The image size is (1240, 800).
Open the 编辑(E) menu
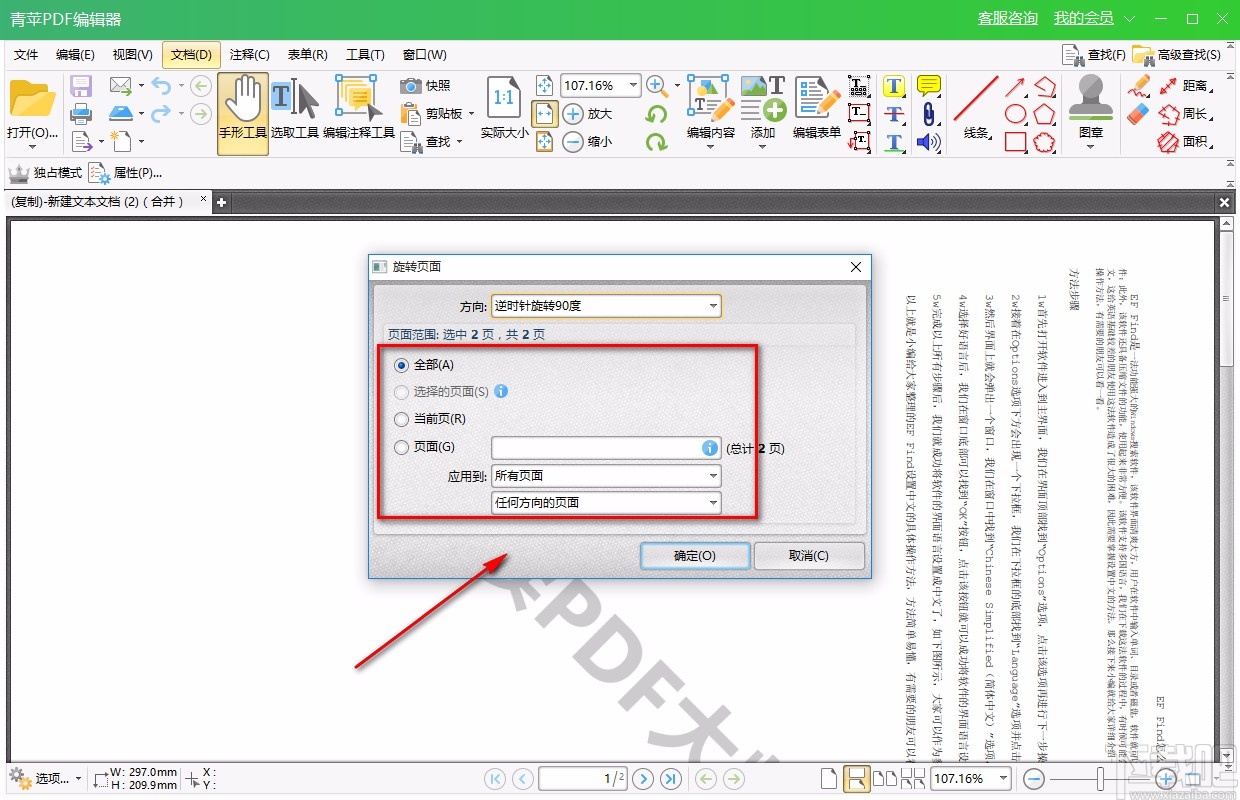pyautogui.click(x=75, y=55)
